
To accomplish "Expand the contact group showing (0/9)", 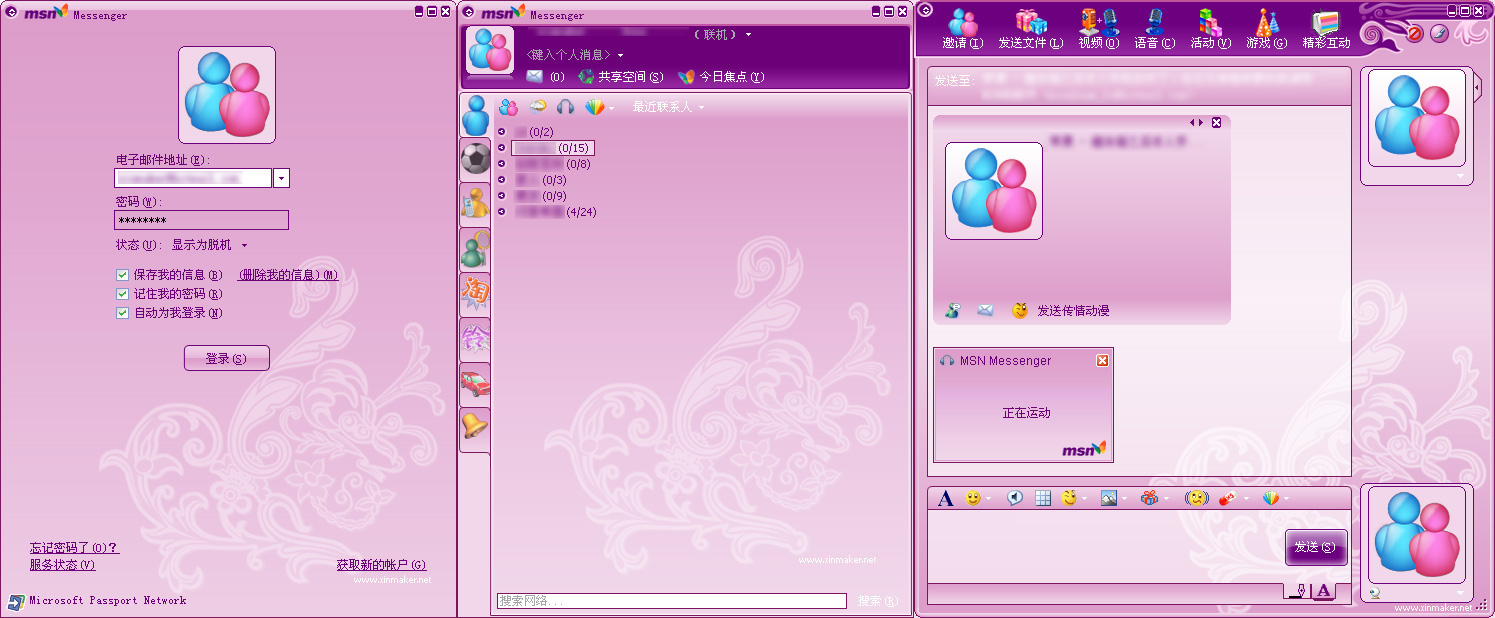I will (502, 196).
